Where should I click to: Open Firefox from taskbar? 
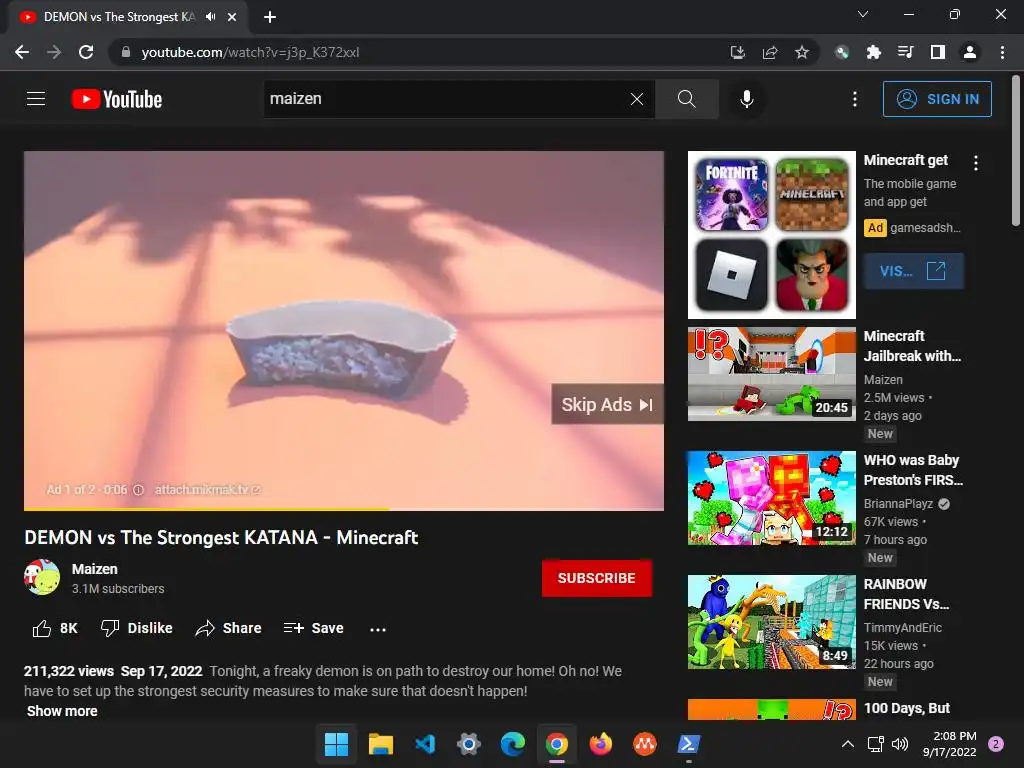click(600, 744)
